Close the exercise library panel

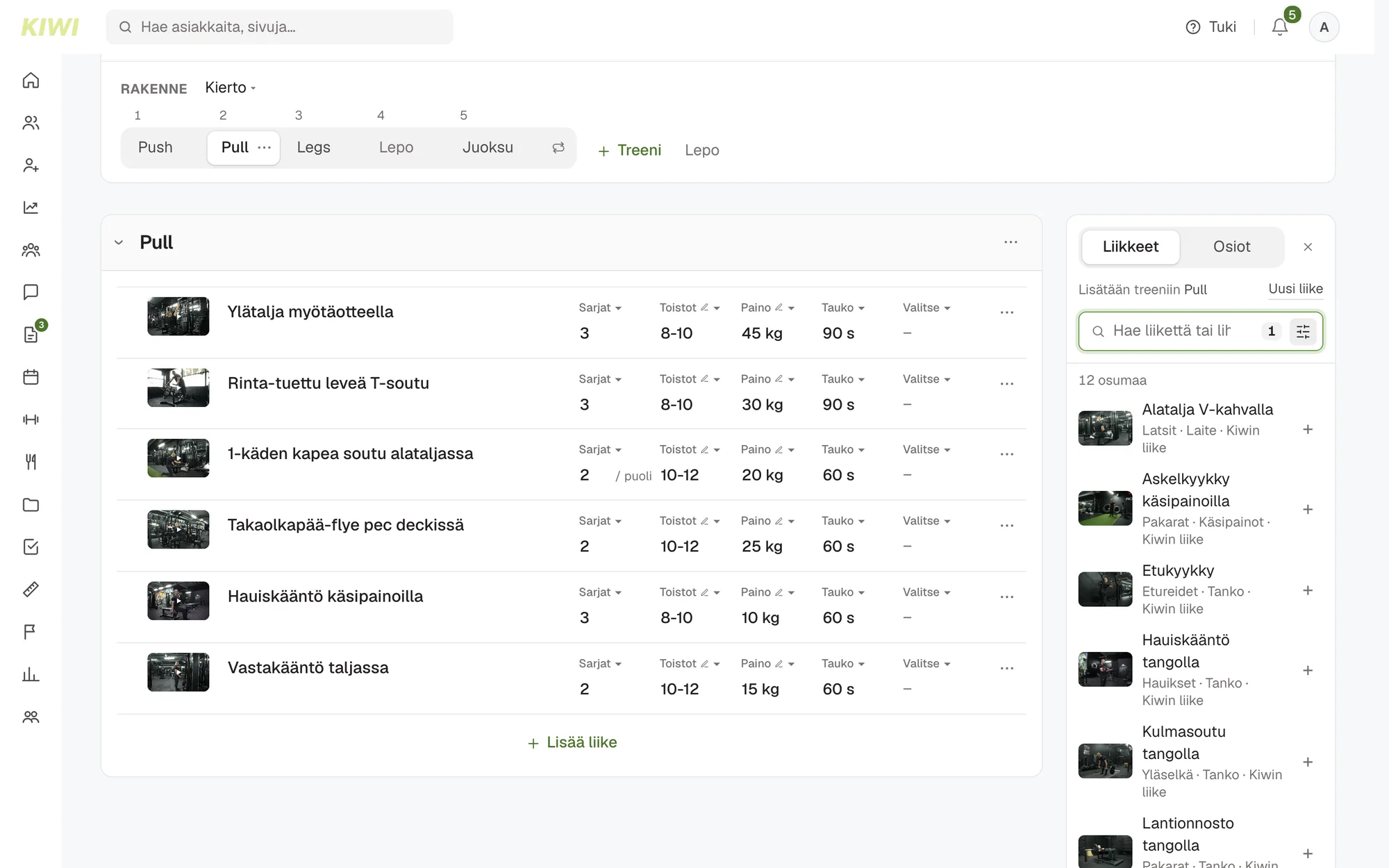pyautogui.click(x=1308, y=247)
